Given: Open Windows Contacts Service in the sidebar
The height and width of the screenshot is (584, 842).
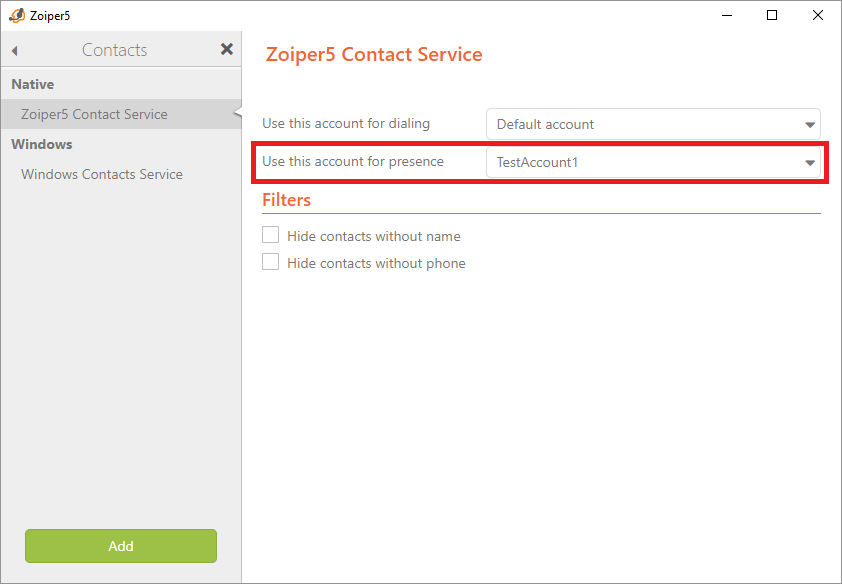Looking at the screenshot, I should (102, 174).
